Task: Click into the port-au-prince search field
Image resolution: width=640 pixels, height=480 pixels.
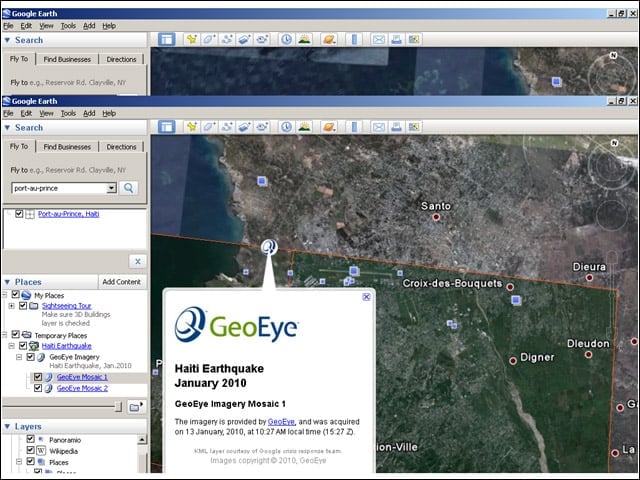Action: pos(60,188)
